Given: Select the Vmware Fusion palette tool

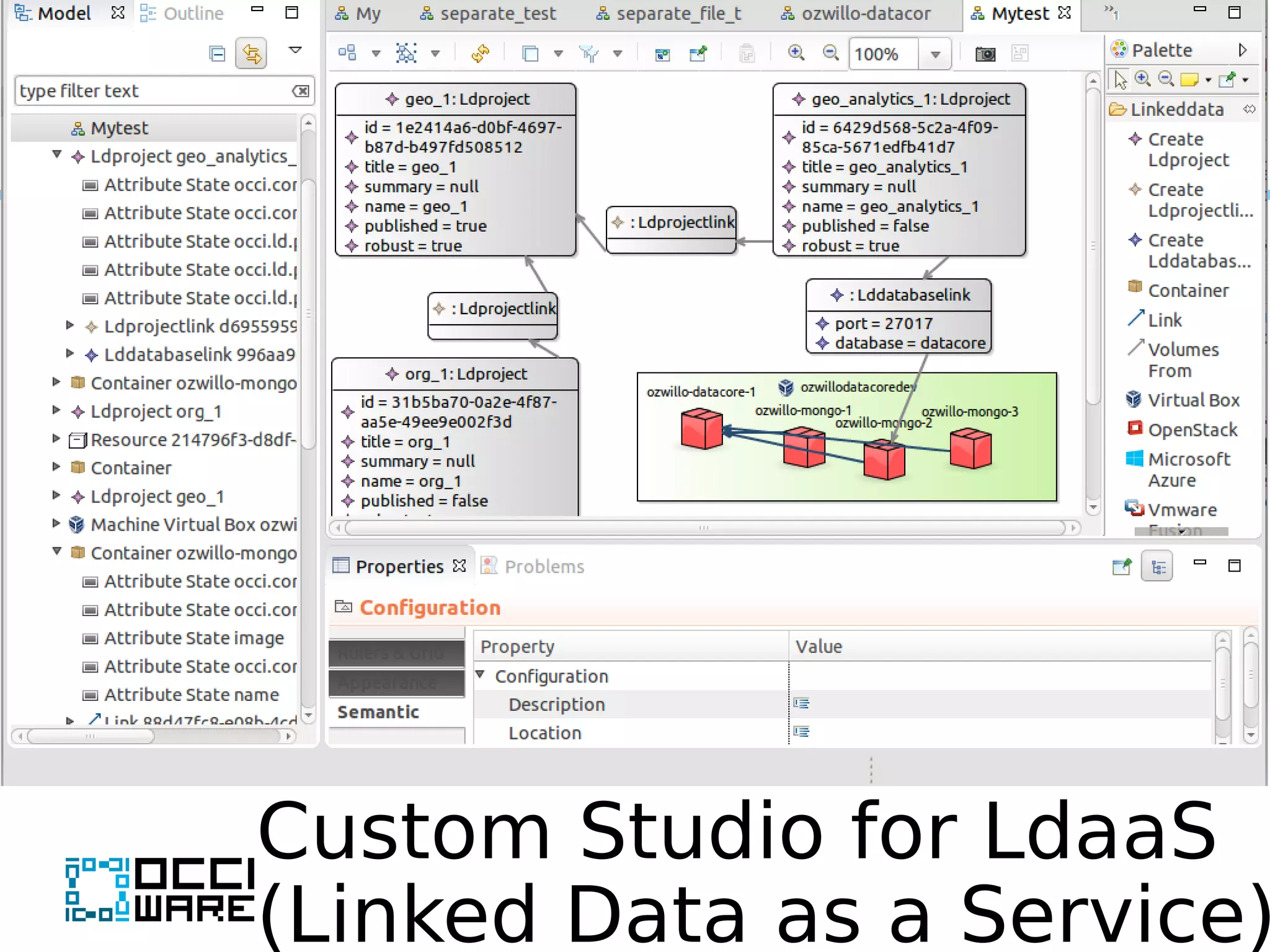Looking at the screenshot, I should coord(1171,518).
